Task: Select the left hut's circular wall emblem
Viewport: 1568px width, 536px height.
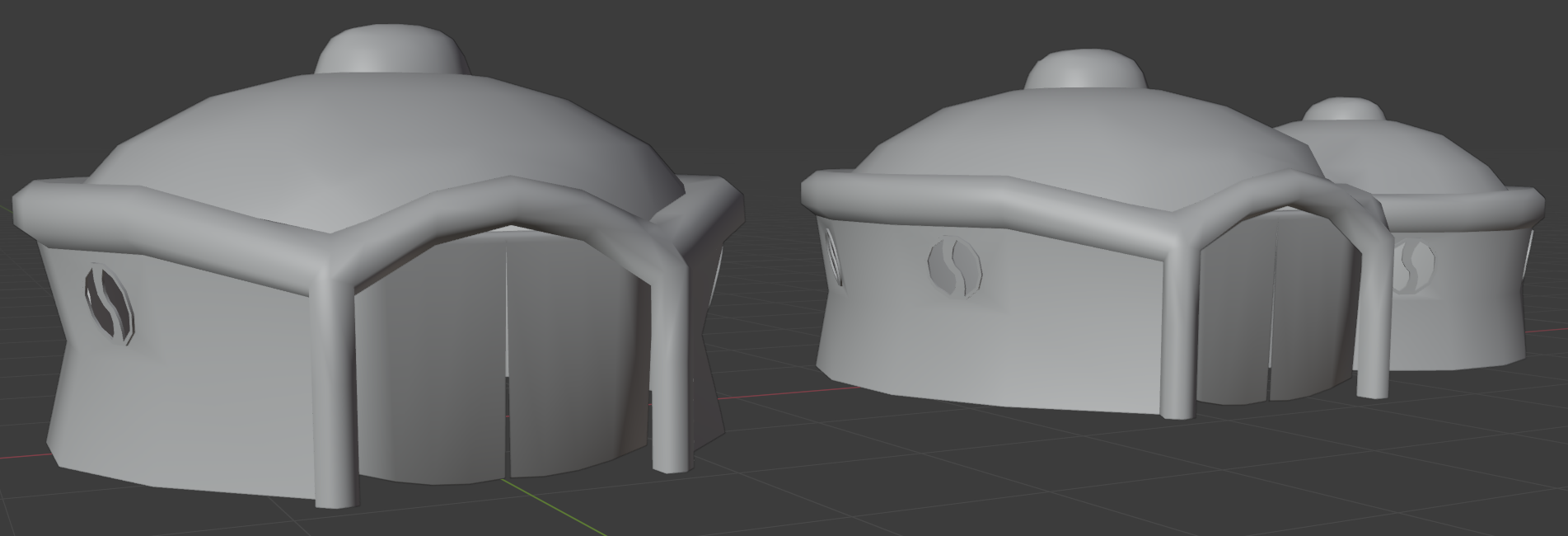Action: 109,303
